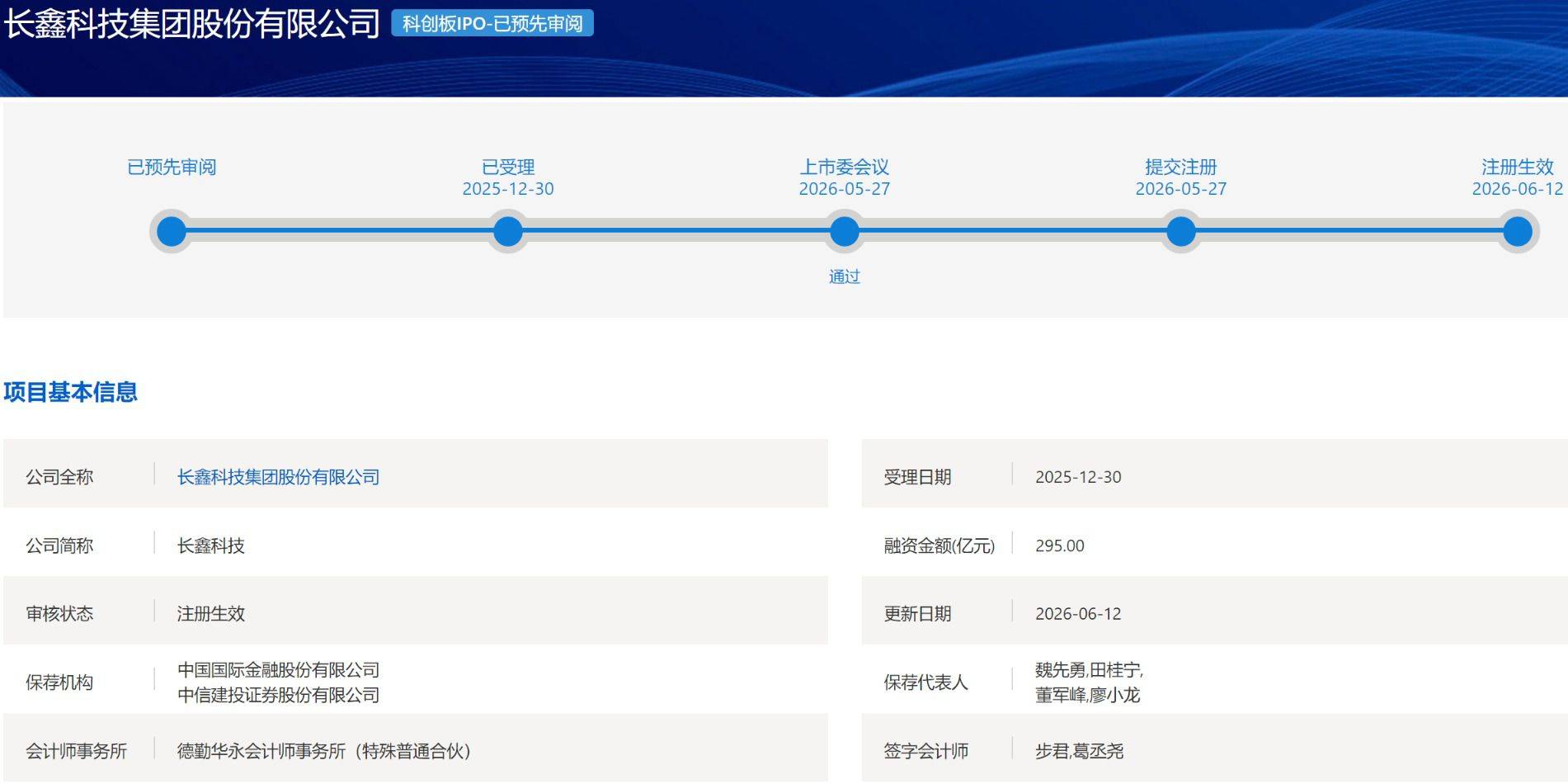Click the 通过 result text under timeline
This screenshot has width=1568, height=784.
845,276
